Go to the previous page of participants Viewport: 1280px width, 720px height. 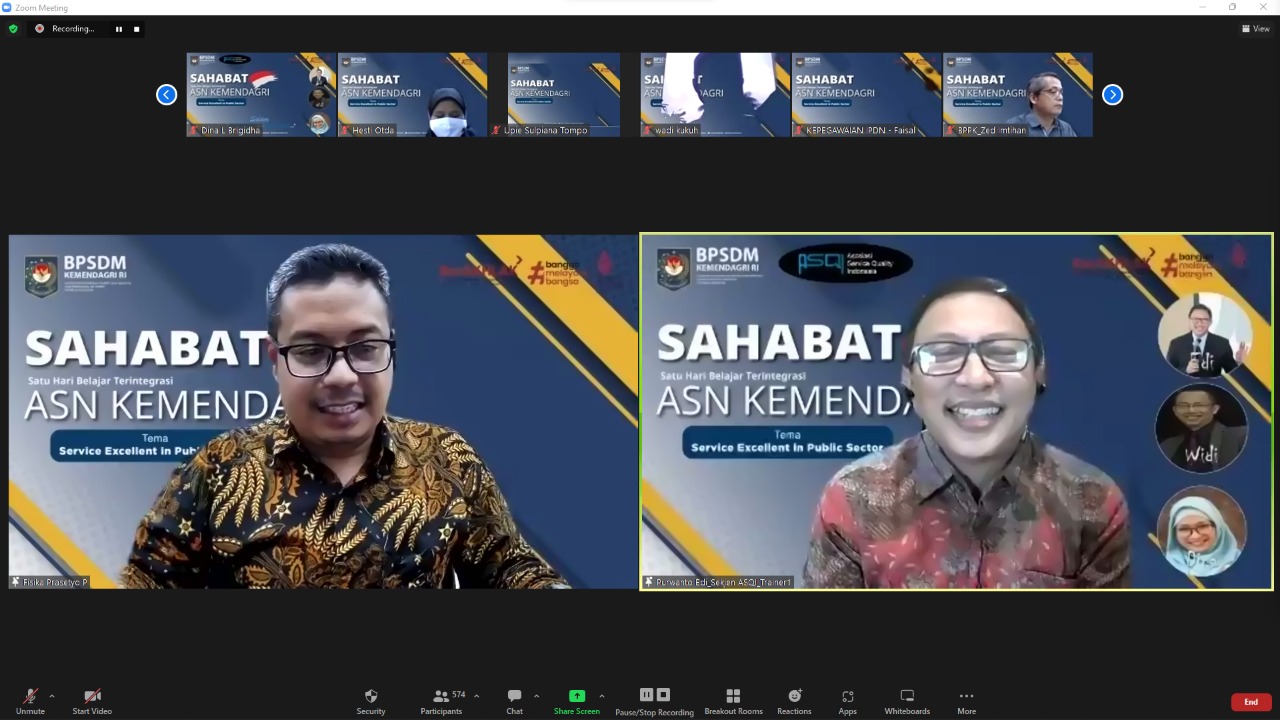click(166, 94)
